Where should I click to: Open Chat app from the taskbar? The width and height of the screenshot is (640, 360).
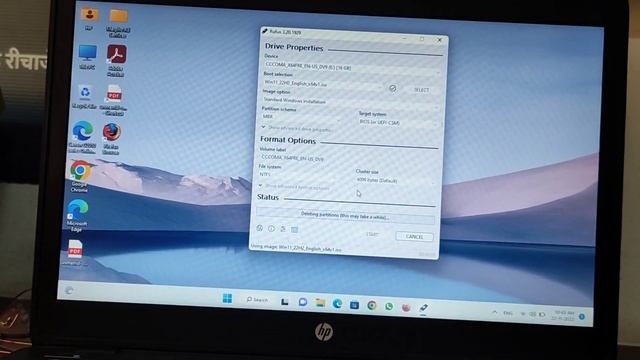[x=302, y=302]
